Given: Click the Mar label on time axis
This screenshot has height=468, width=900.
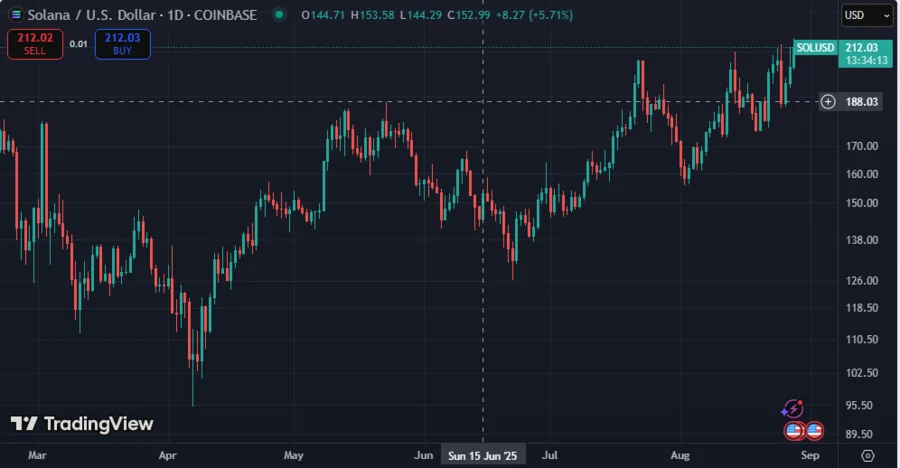Looking at the screenshot, I should pos(37,455).
